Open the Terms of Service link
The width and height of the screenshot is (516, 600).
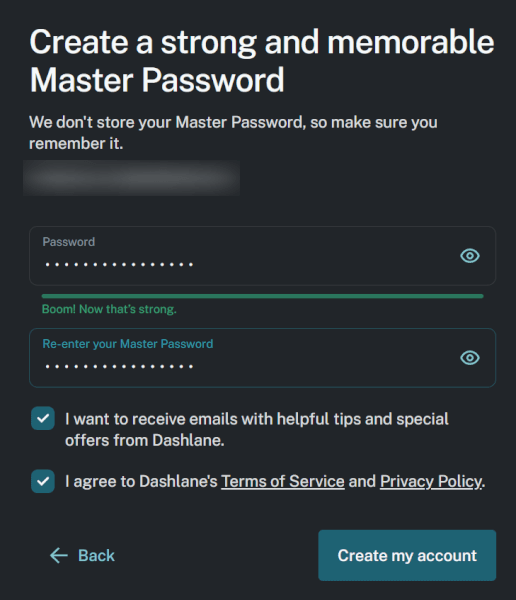pos(283,481)
